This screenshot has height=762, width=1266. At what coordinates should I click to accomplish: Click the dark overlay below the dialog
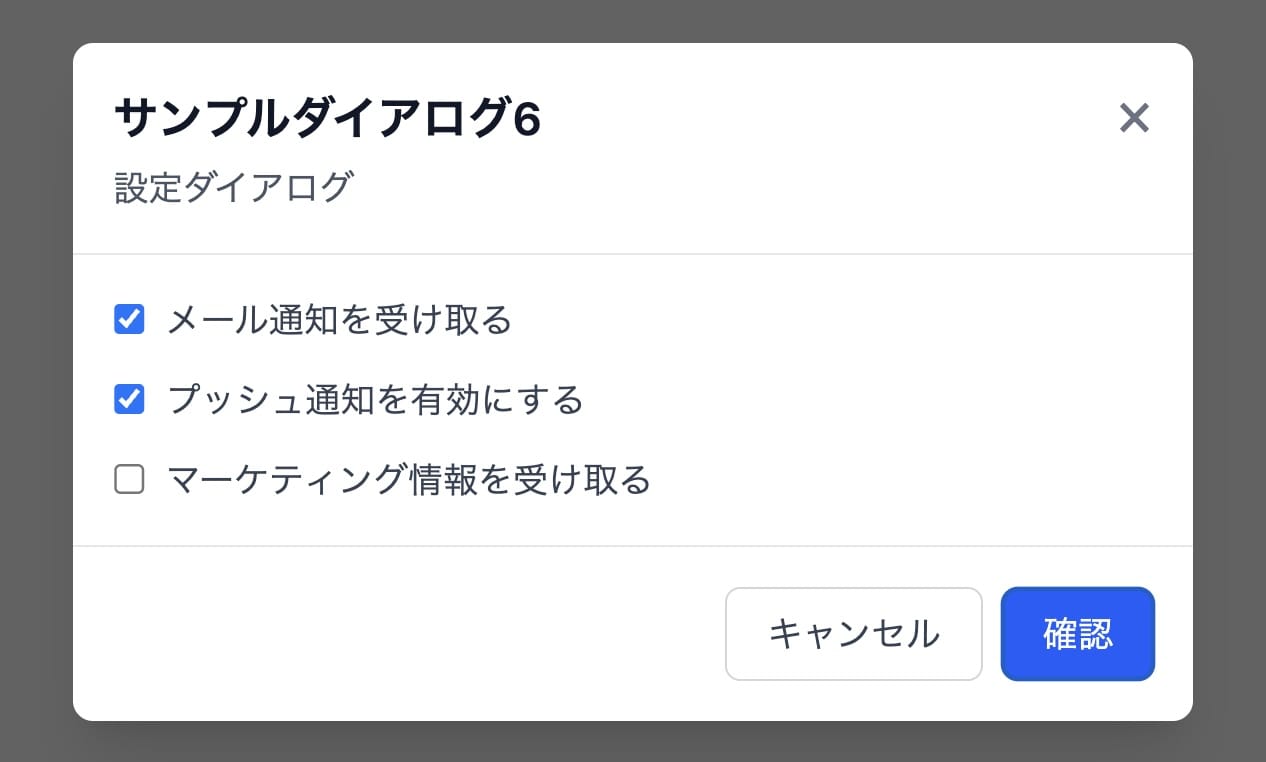point(633,742)
